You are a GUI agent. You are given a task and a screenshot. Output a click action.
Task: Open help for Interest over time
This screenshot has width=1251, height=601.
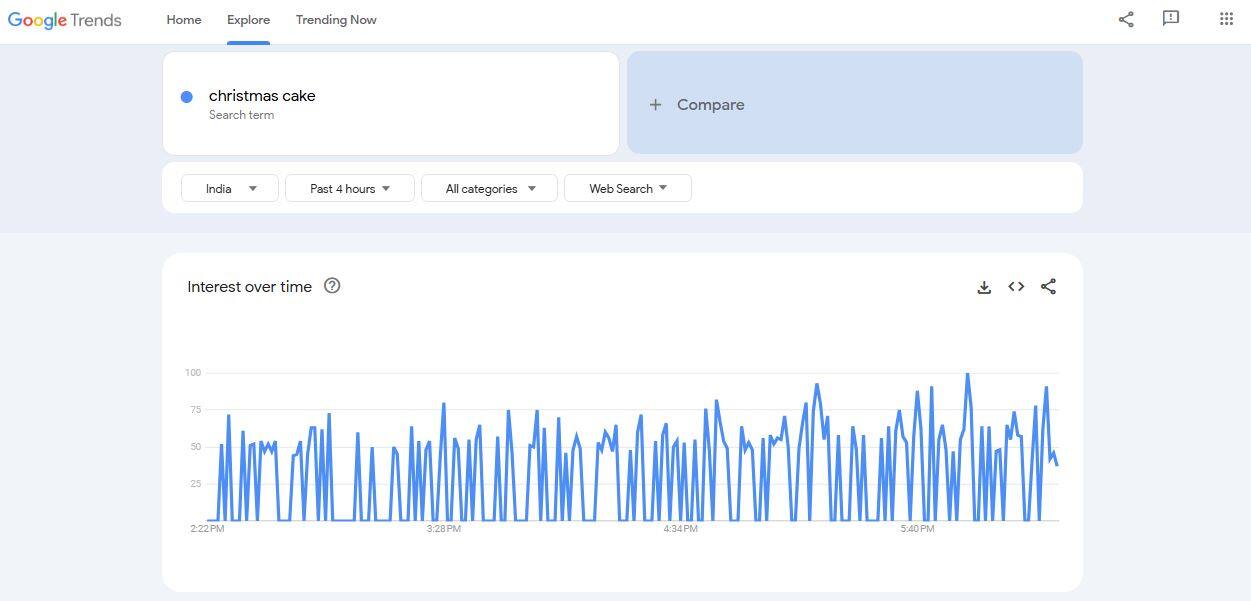point(333,286)
